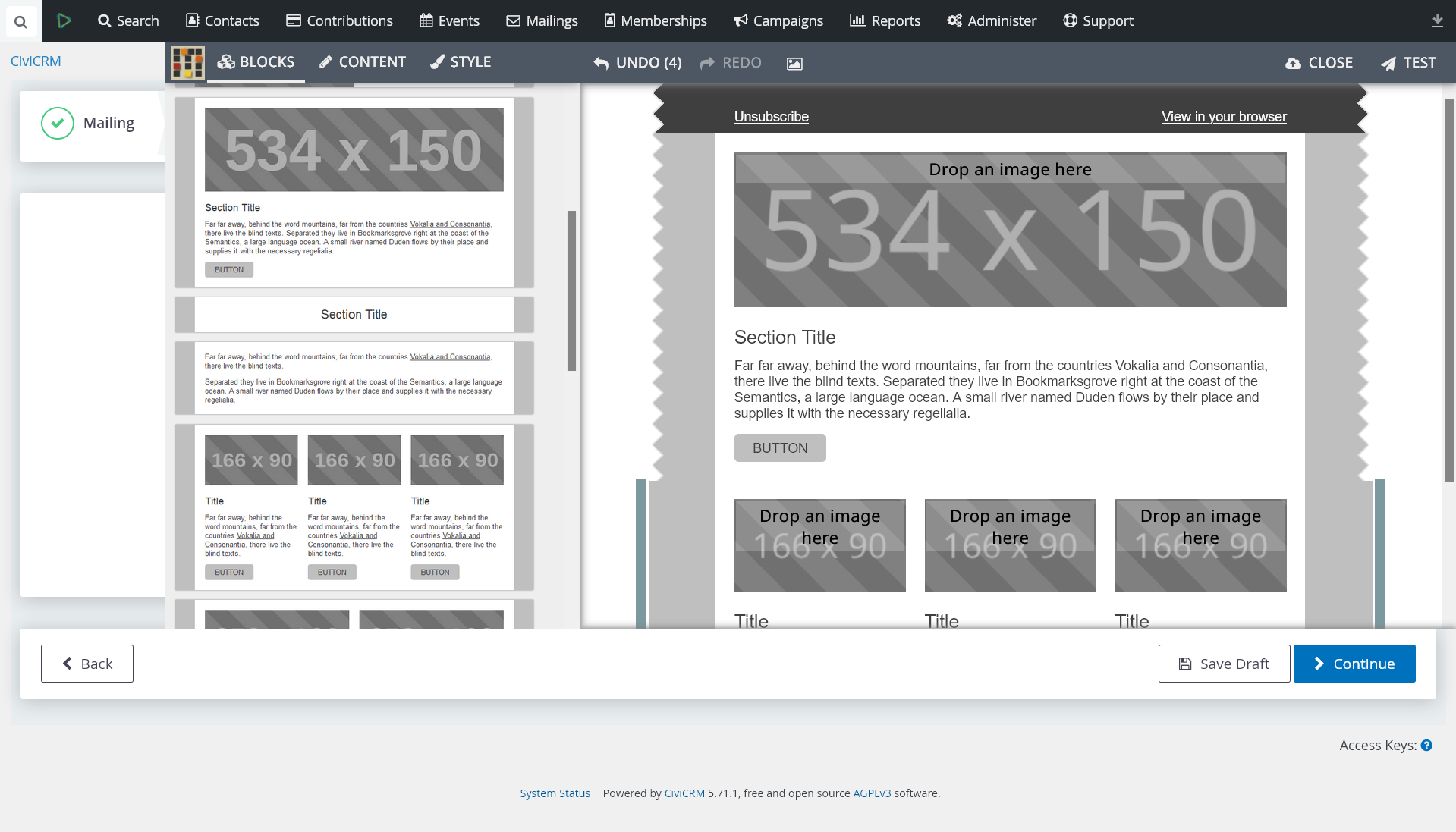The image size is (1456, 832).
Task: Click the Continue button
Action: (1354, 663)
